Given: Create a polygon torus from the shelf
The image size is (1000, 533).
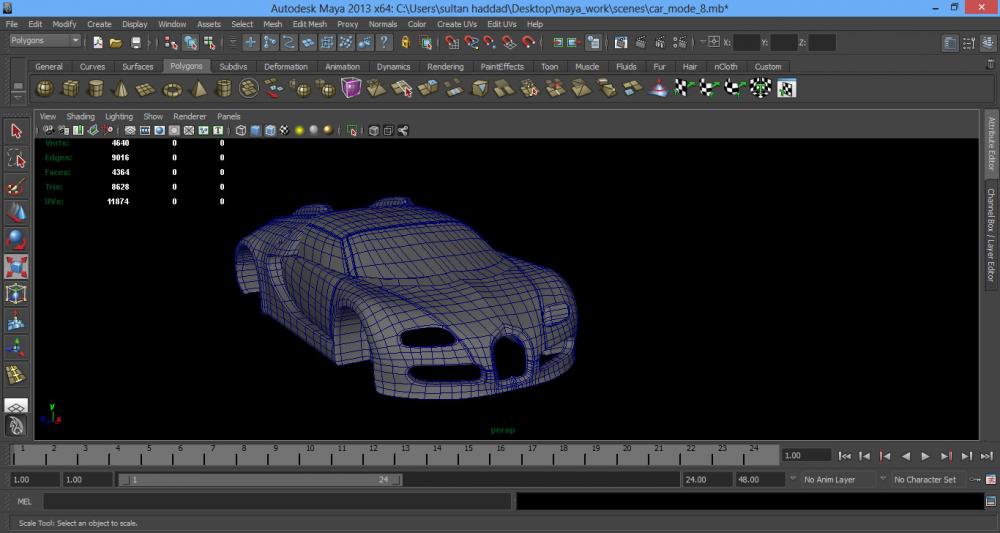Looking at the screenshot, I should point(172,89).
